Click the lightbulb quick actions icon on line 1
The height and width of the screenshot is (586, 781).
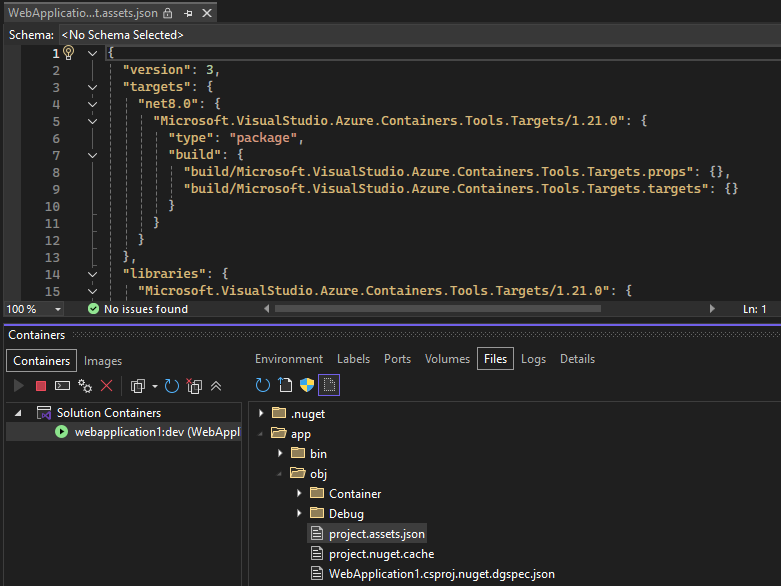69,53
